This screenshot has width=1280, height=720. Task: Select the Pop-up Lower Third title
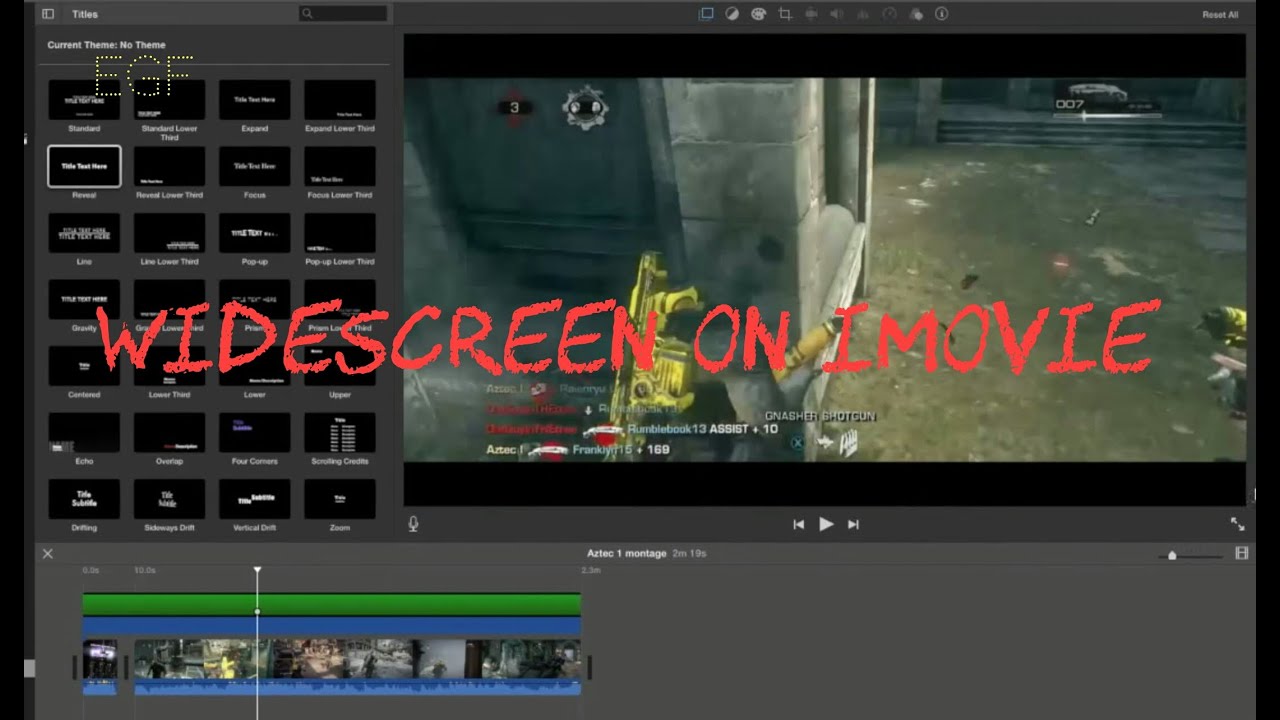(340, 233)
